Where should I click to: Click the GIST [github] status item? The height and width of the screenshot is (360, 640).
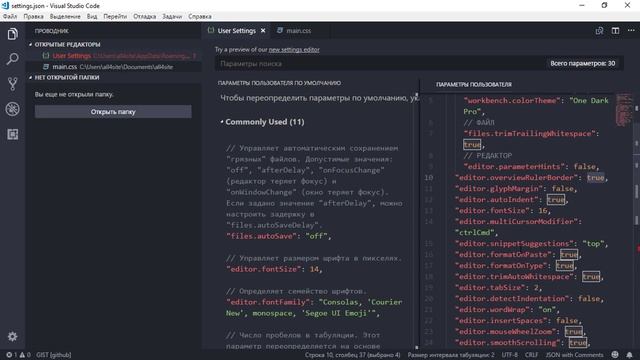[53, 355]
